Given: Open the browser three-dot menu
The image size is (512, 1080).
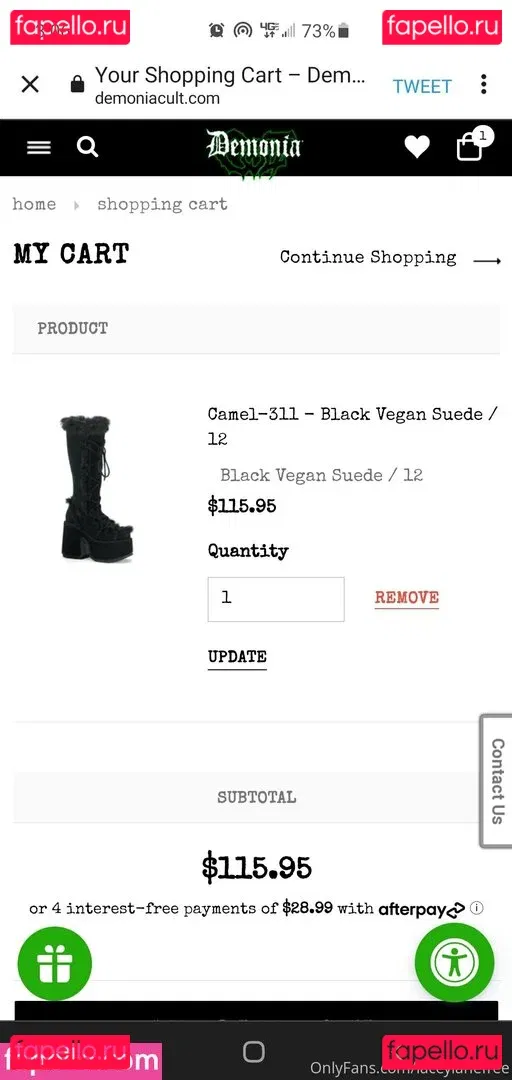Looking at the screenshot, I should point(484,85).
